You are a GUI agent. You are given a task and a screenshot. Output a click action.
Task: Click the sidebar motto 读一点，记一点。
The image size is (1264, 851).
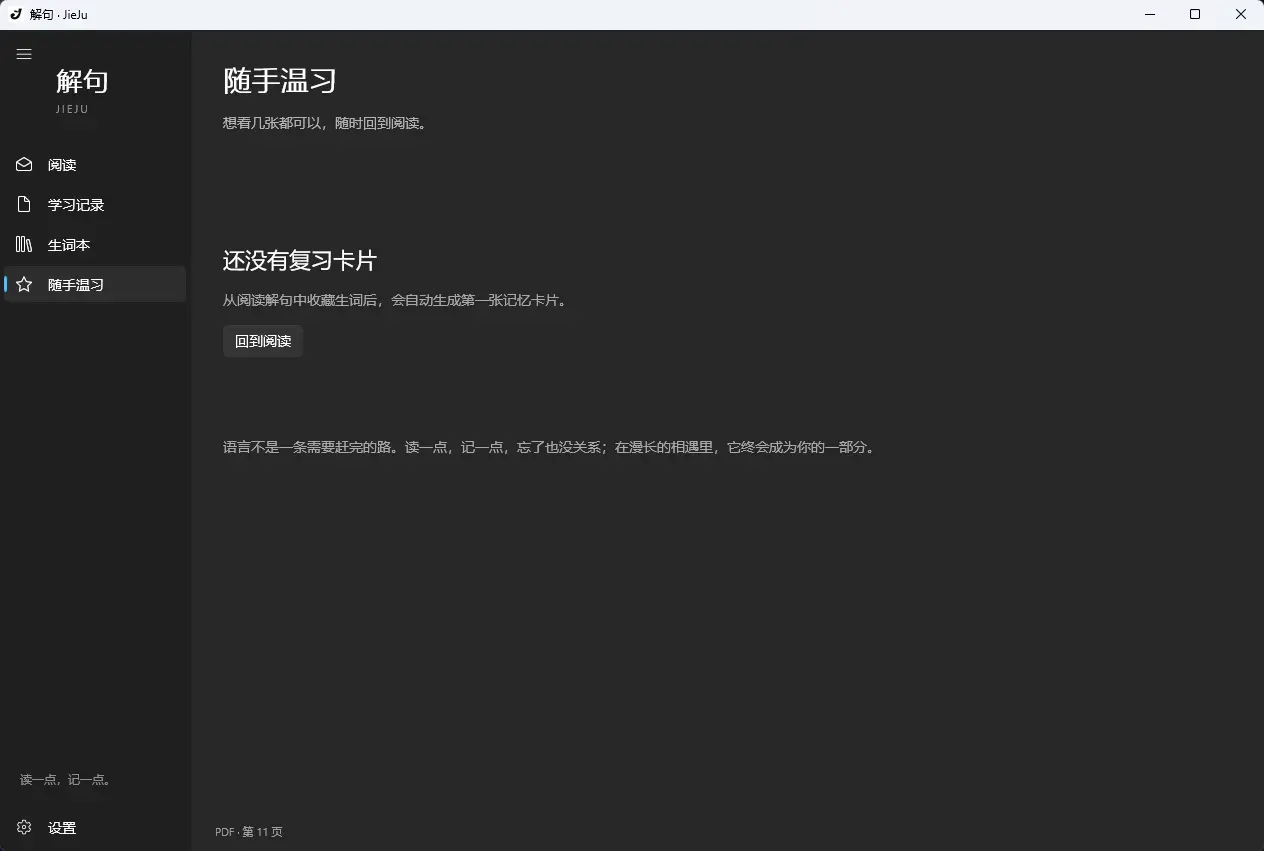pos(65,779)
